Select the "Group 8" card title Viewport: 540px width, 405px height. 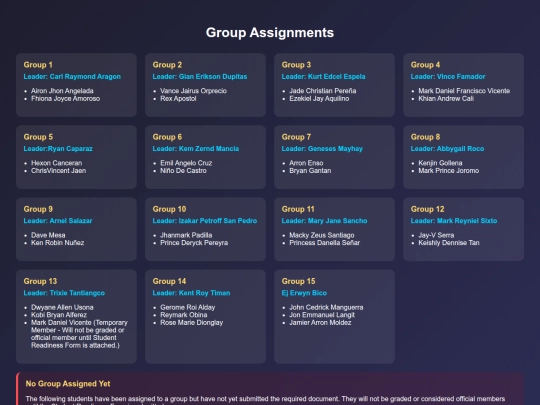(x=425, y=137)
